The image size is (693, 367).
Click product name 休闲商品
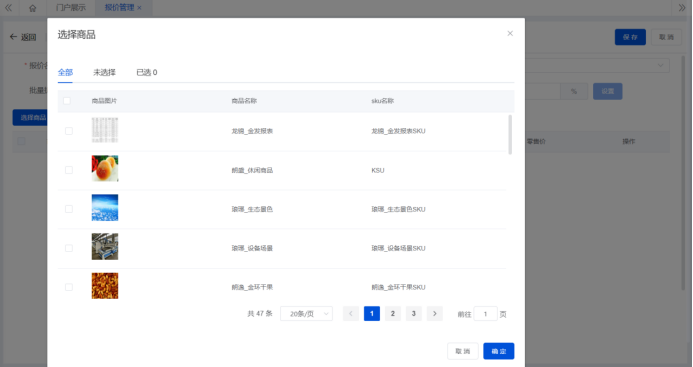252,170
